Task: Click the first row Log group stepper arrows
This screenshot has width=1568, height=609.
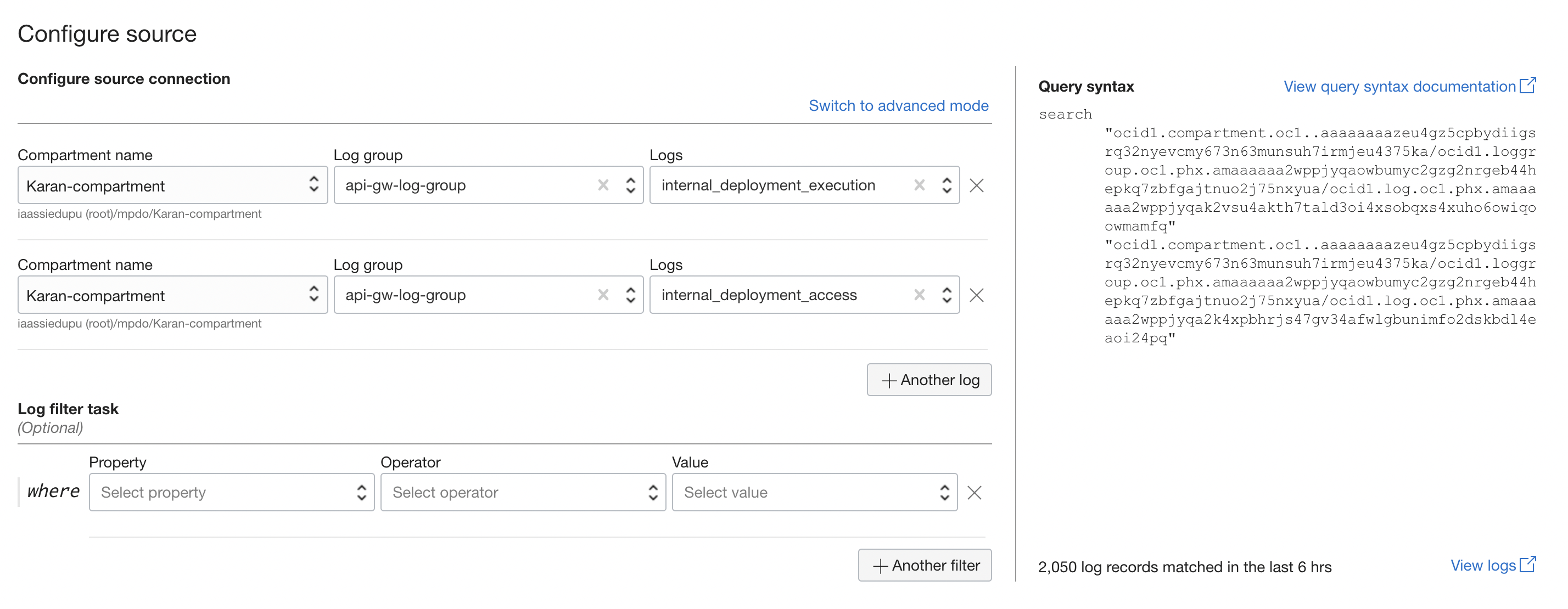Action: click(631, 184)
